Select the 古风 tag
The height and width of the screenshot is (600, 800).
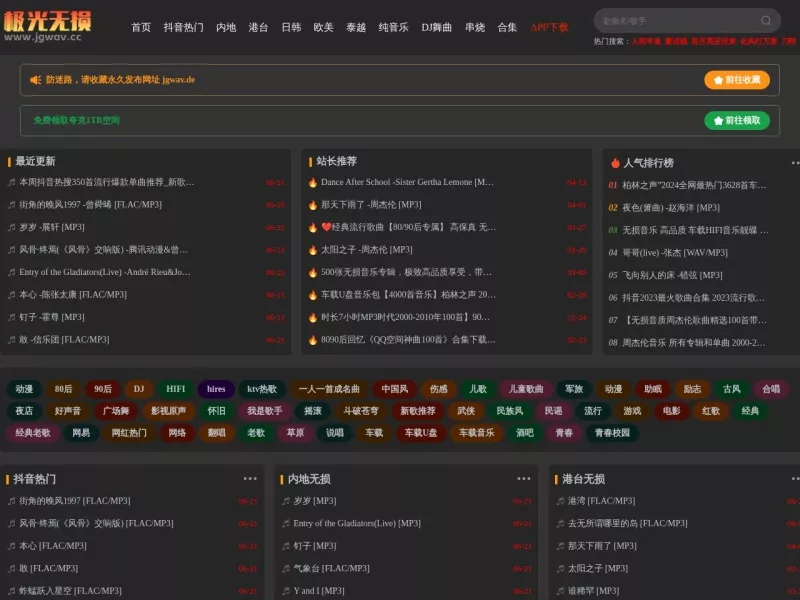tap(732, 389)
